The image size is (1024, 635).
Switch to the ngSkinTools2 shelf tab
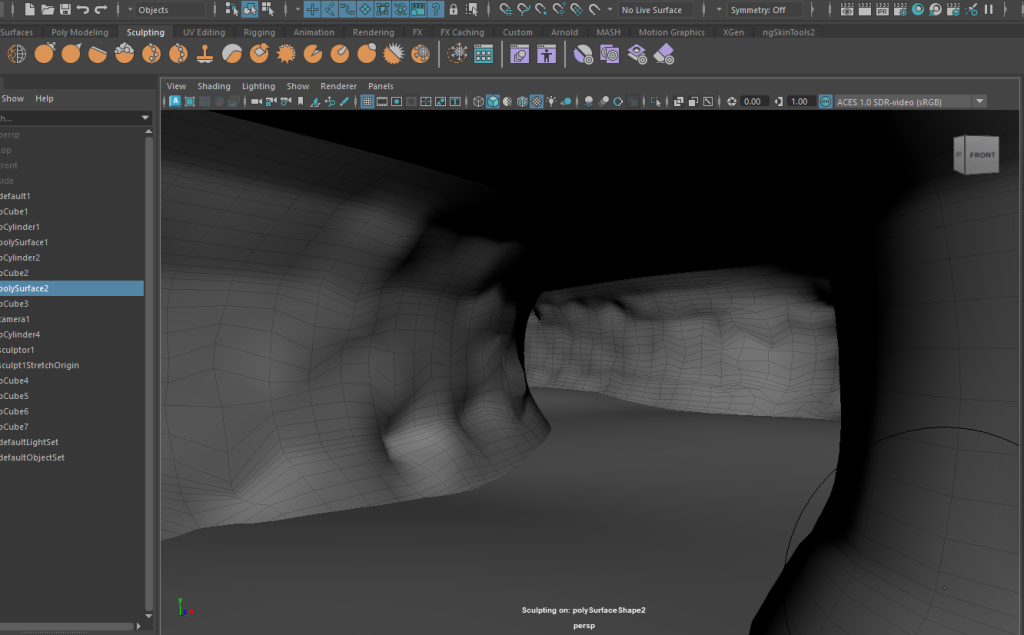(788, 32)
